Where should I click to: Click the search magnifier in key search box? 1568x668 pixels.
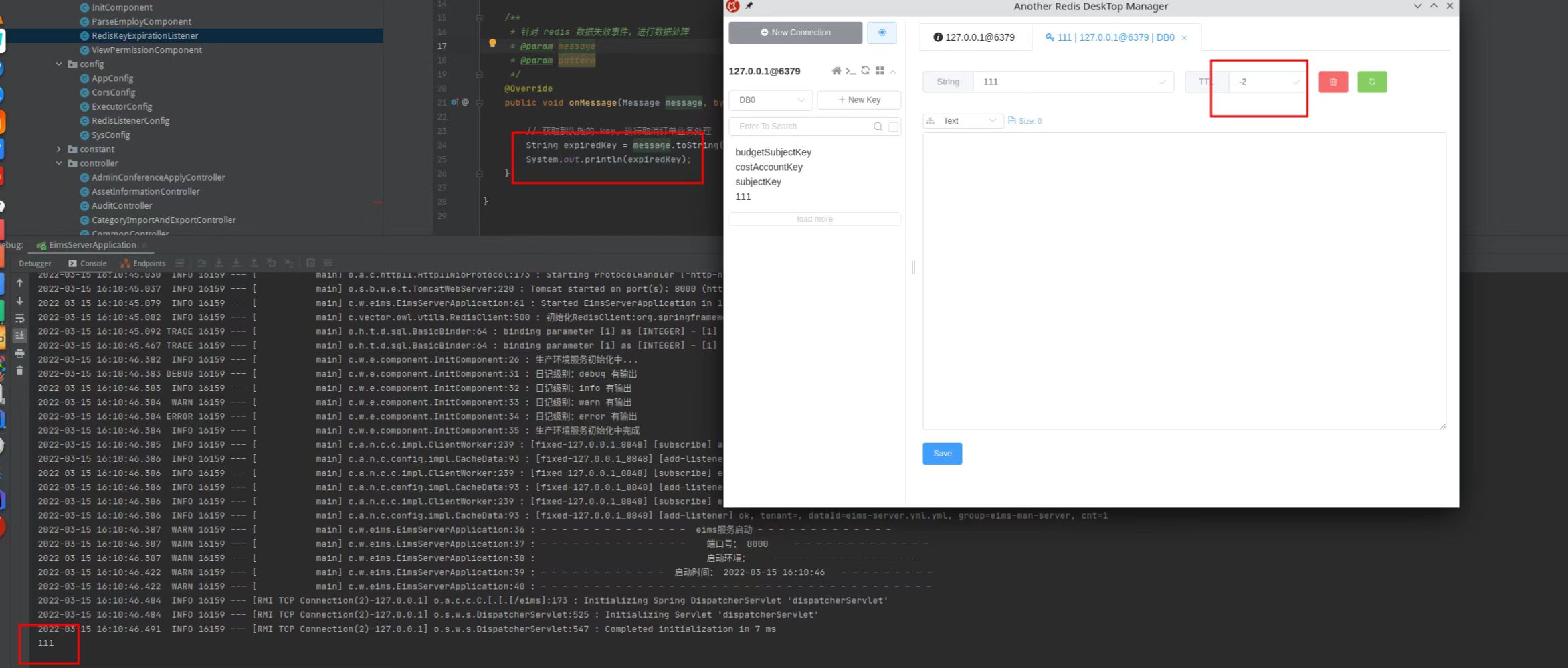tap(878, 127)
